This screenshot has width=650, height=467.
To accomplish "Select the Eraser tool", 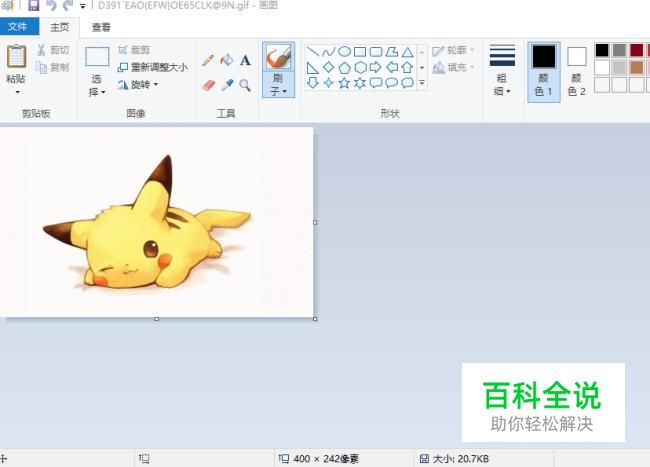I will pyautogui.click(x=209, y=85).
